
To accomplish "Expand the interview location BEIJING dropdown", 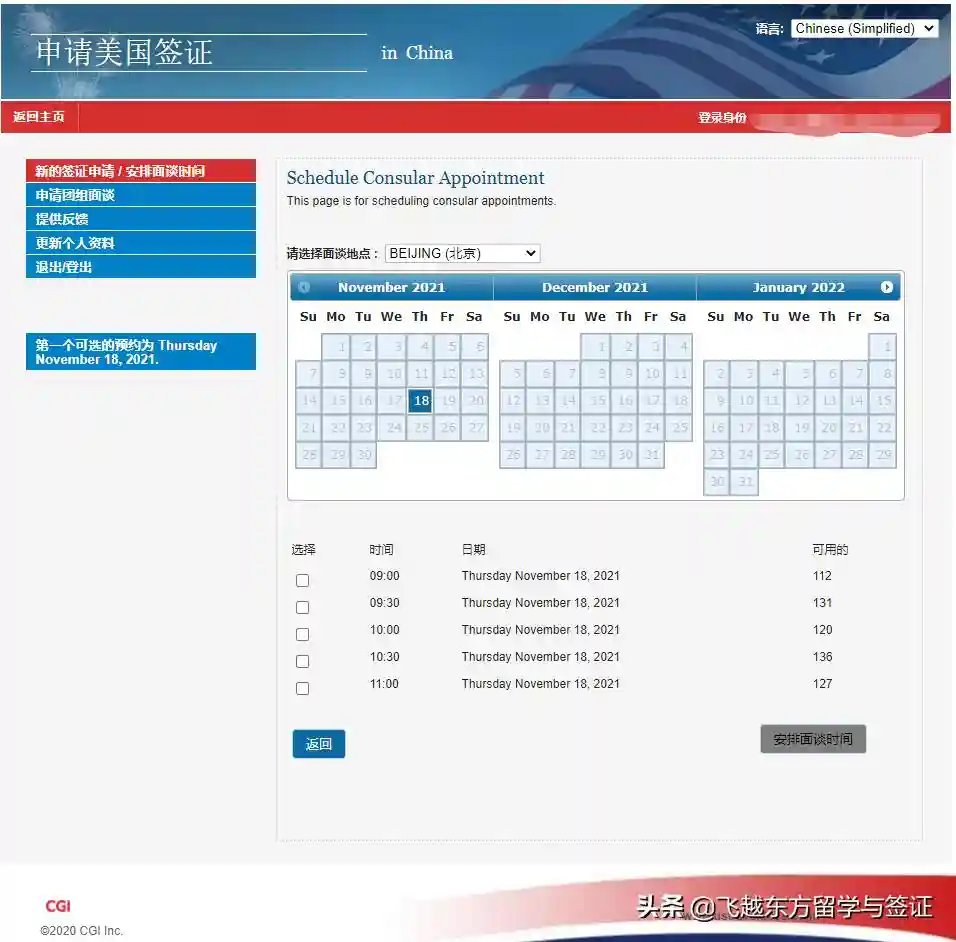I will click(462, 254).
